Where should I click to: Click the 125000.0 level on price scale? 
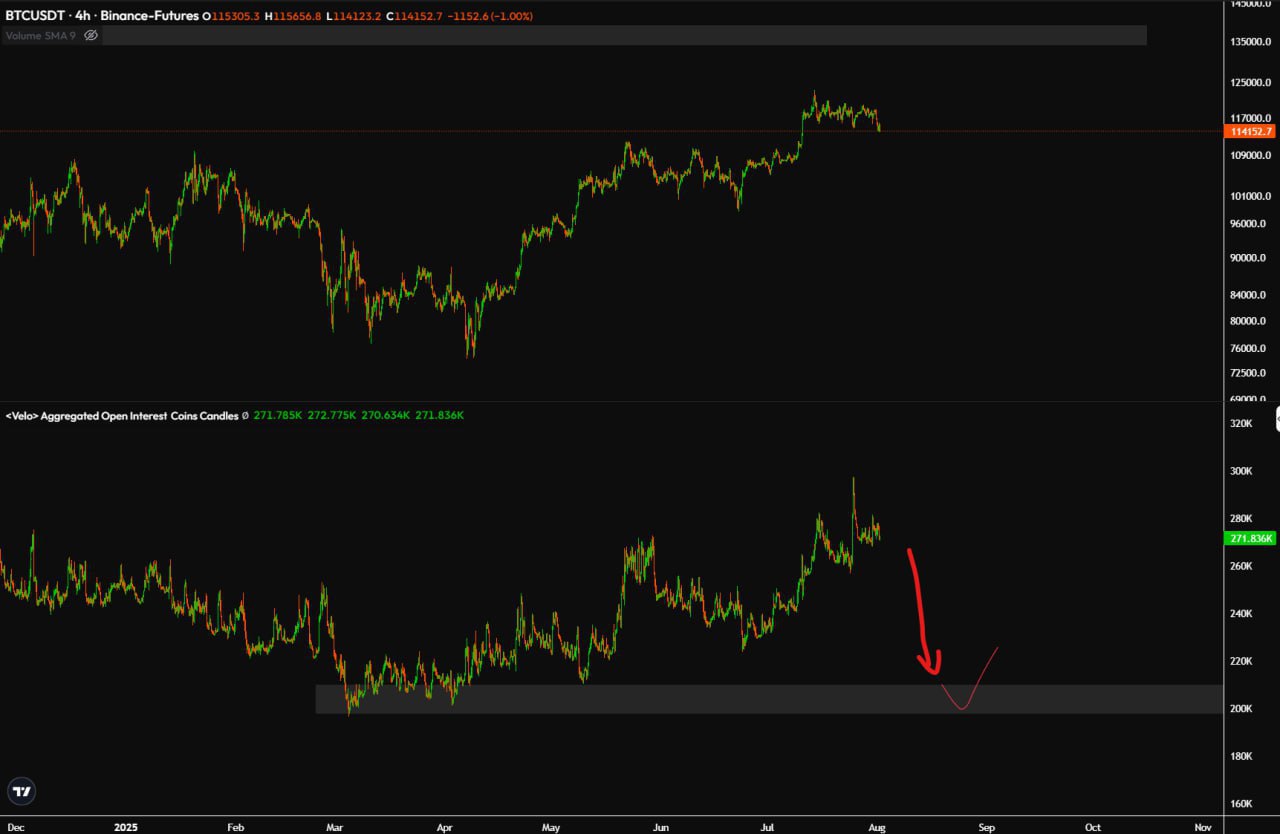1251,82
